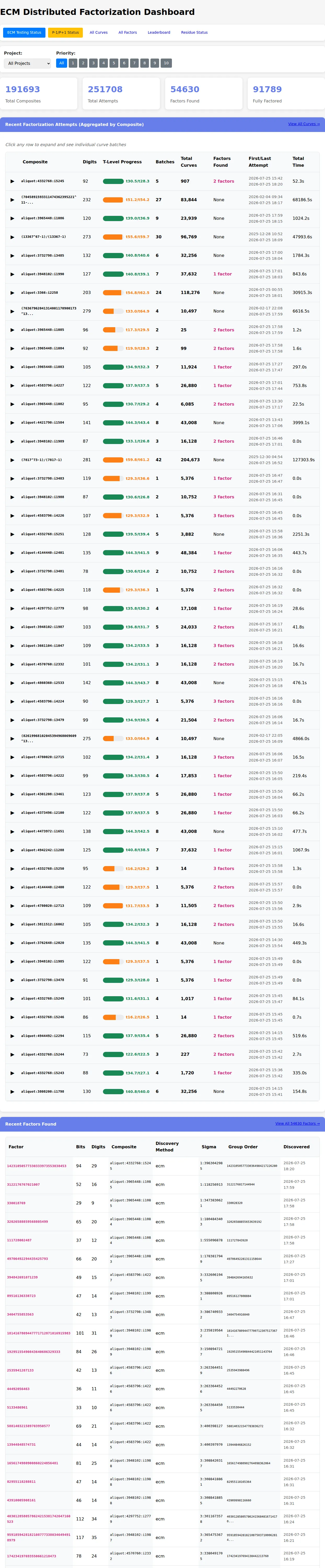Open the ECM Testing Status tab
325x1568 pixels.
click(24, 32)
